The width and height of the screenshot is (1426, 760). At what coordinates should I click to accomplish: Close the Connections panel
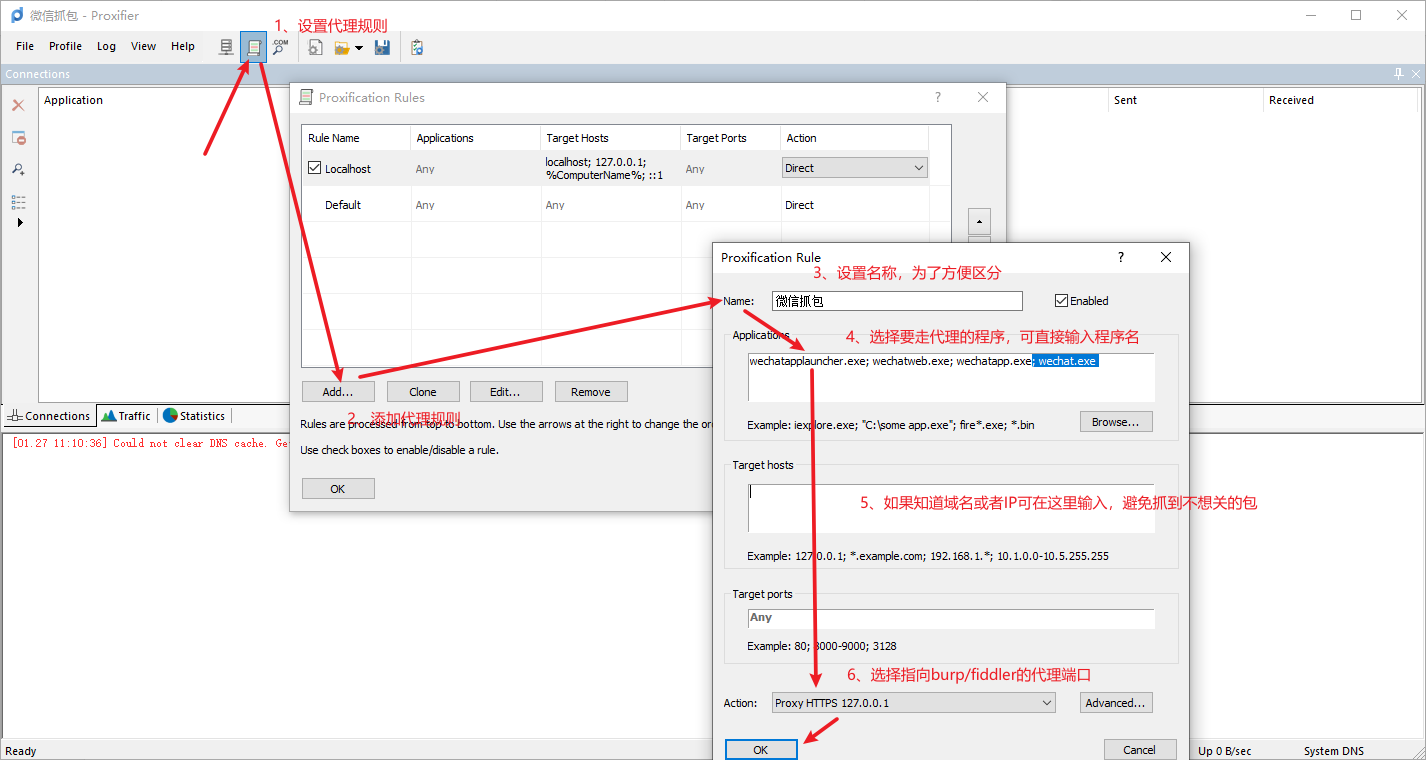(x=1415, y=74)
